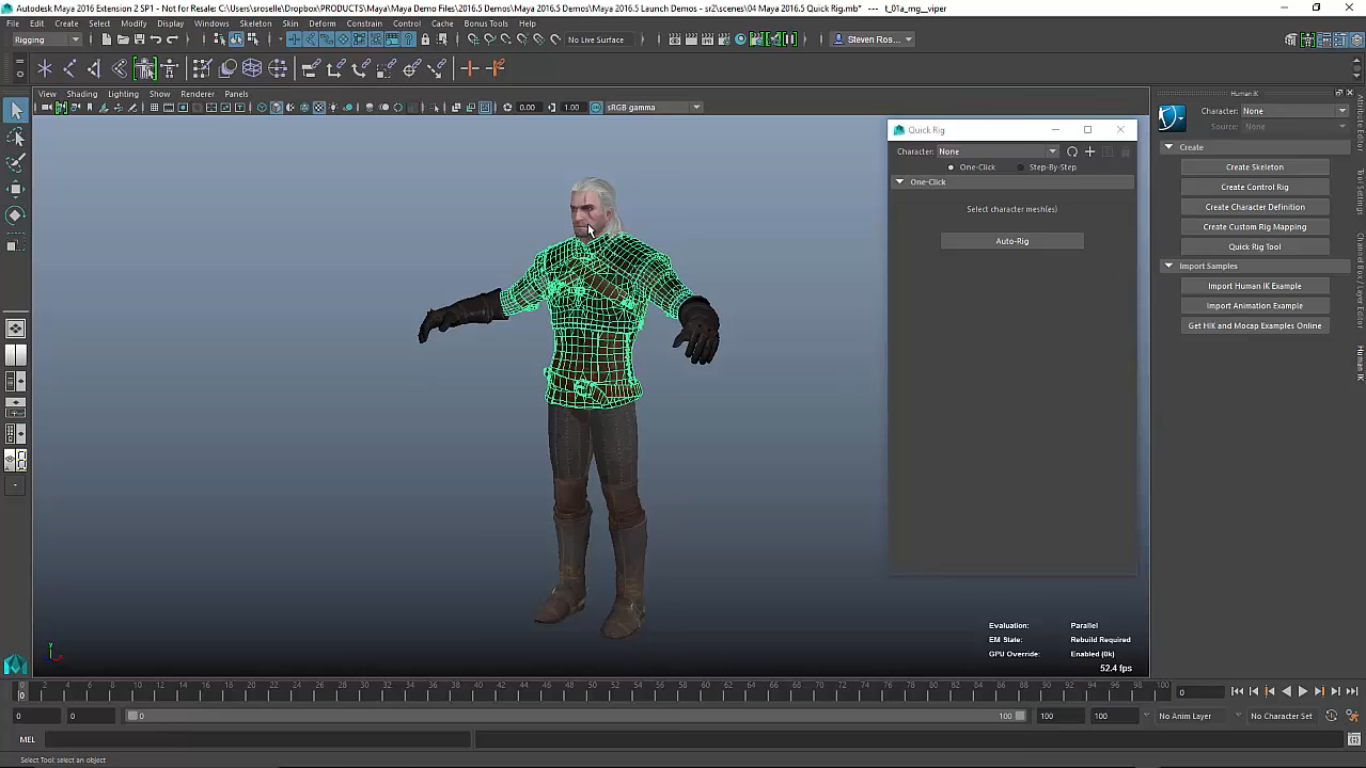Open the Quick Rig shelf icon
Viewport: 1366px width, 768px height.
[x=145, y=68]
